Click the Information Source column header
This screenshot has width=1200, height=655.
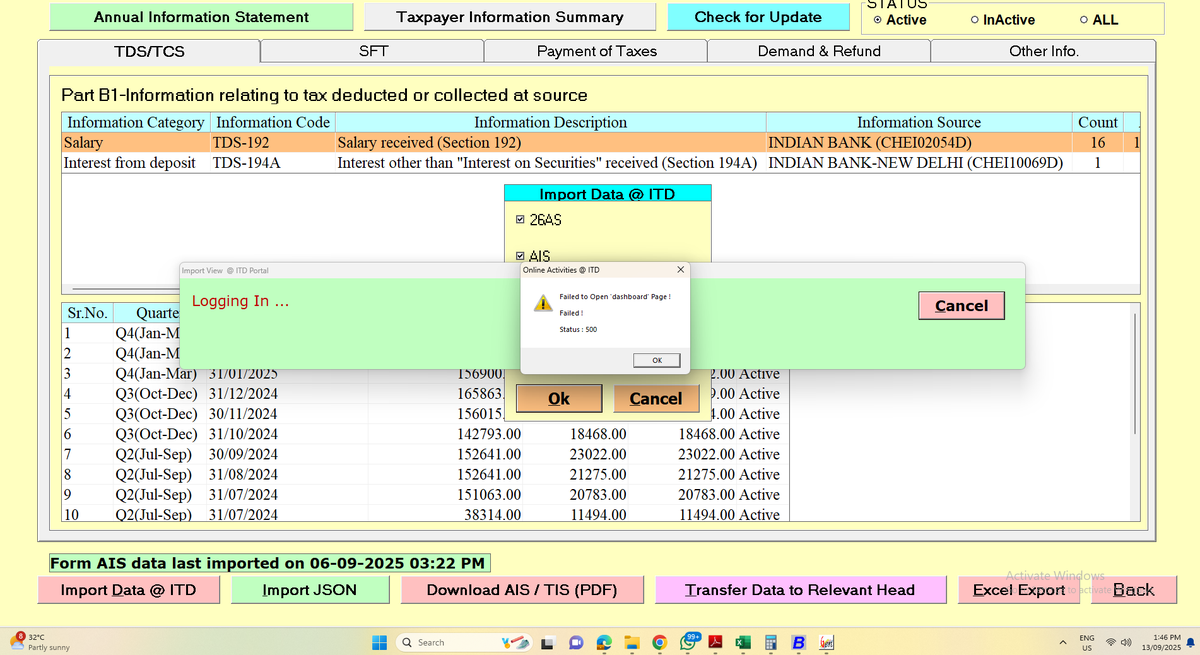[918, 123]
